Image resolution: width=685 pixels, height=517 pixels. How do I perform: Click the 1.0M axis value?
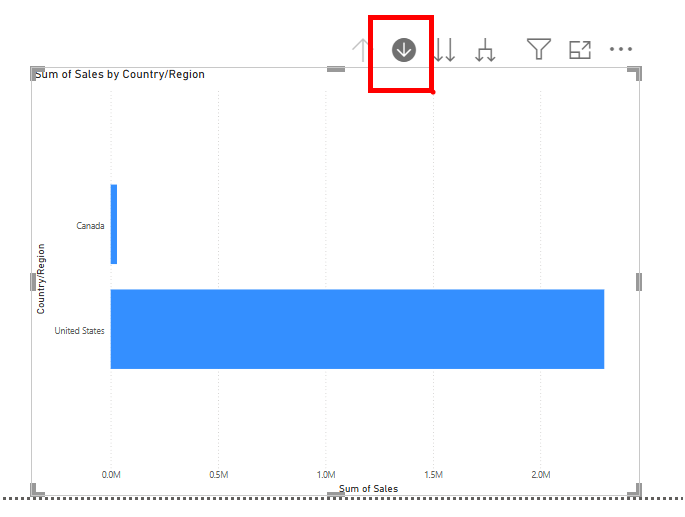[326, 475]
